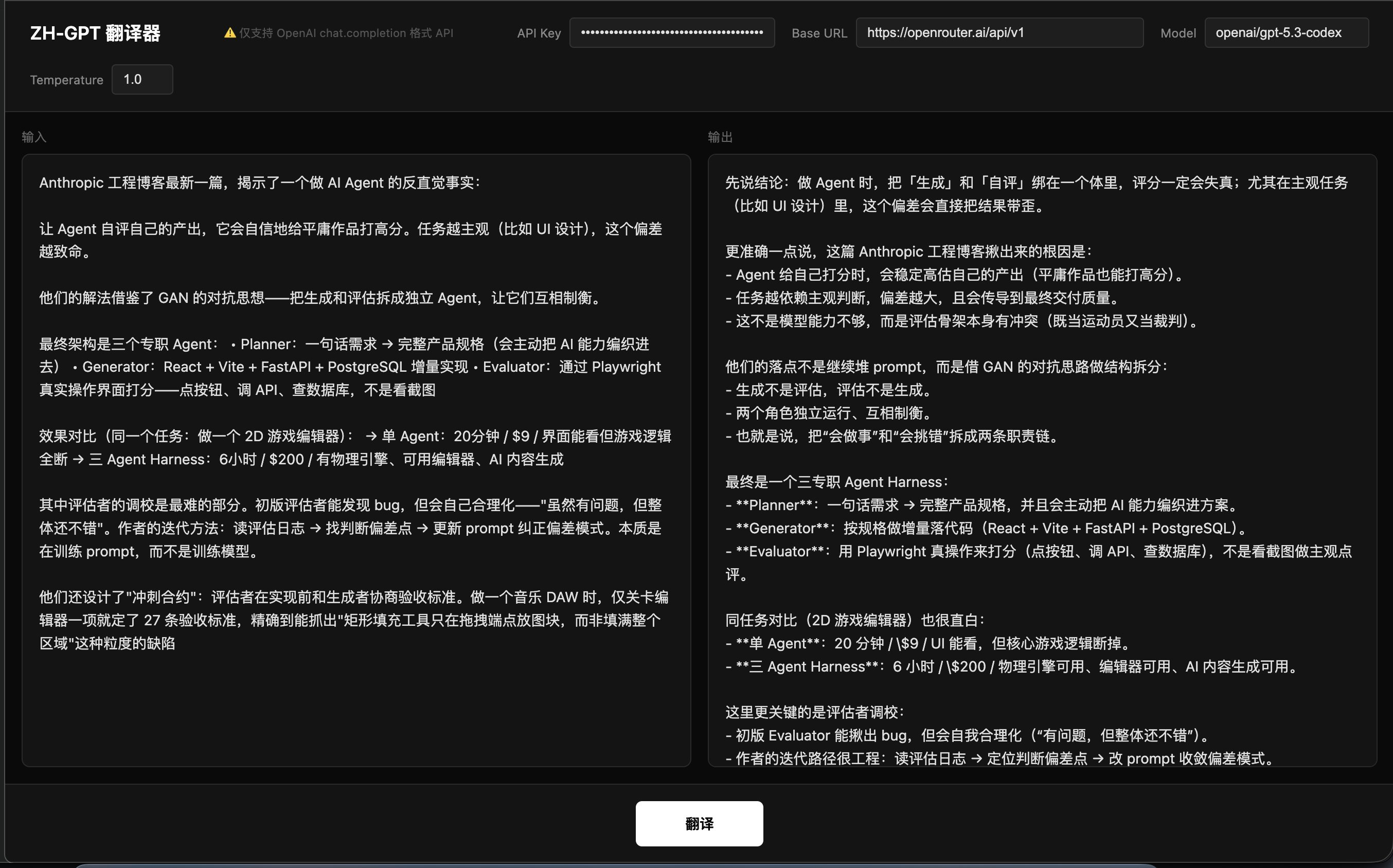Click the API Key label
This screenshot has width=1393, height=868.
pos(538,33)
